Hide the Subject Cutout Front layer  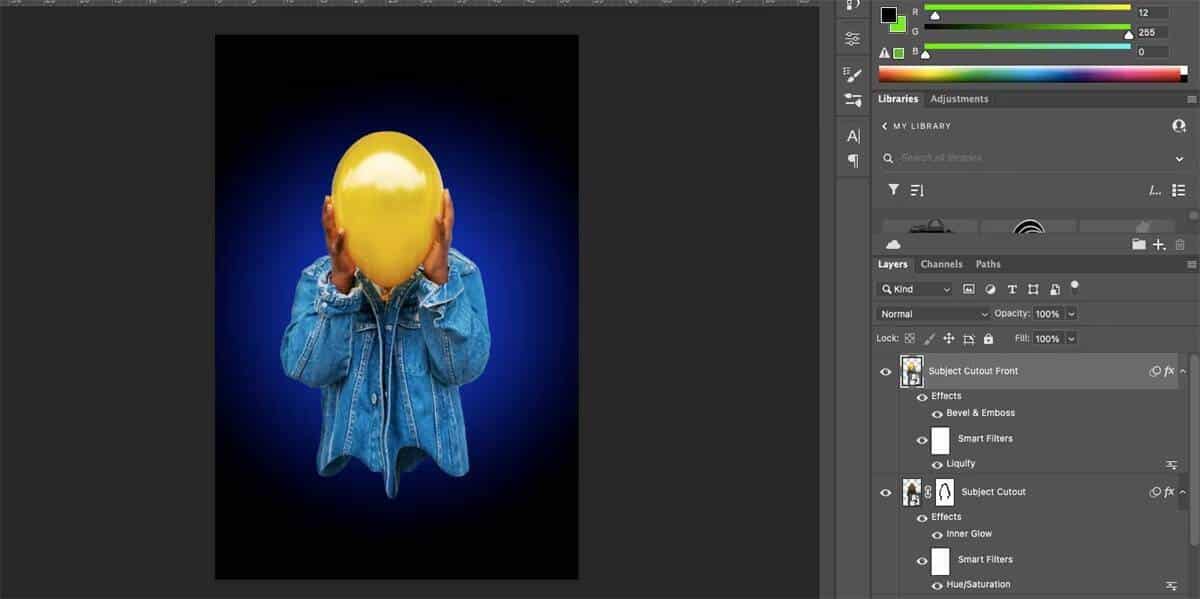pyautogui.click(x=886, y=371)
